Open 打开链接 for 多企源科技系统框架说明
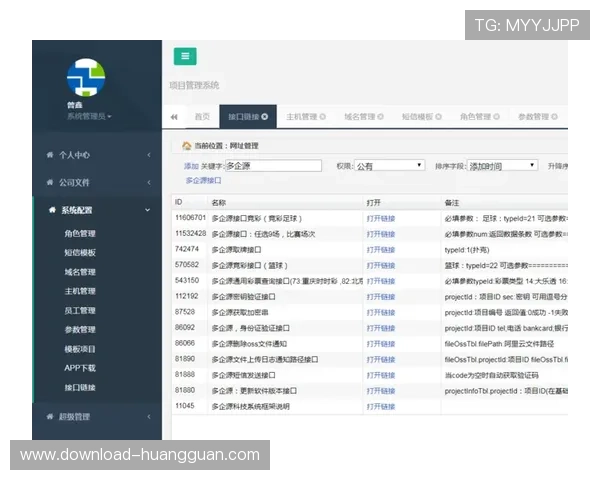600x480 pixels. 381,407
